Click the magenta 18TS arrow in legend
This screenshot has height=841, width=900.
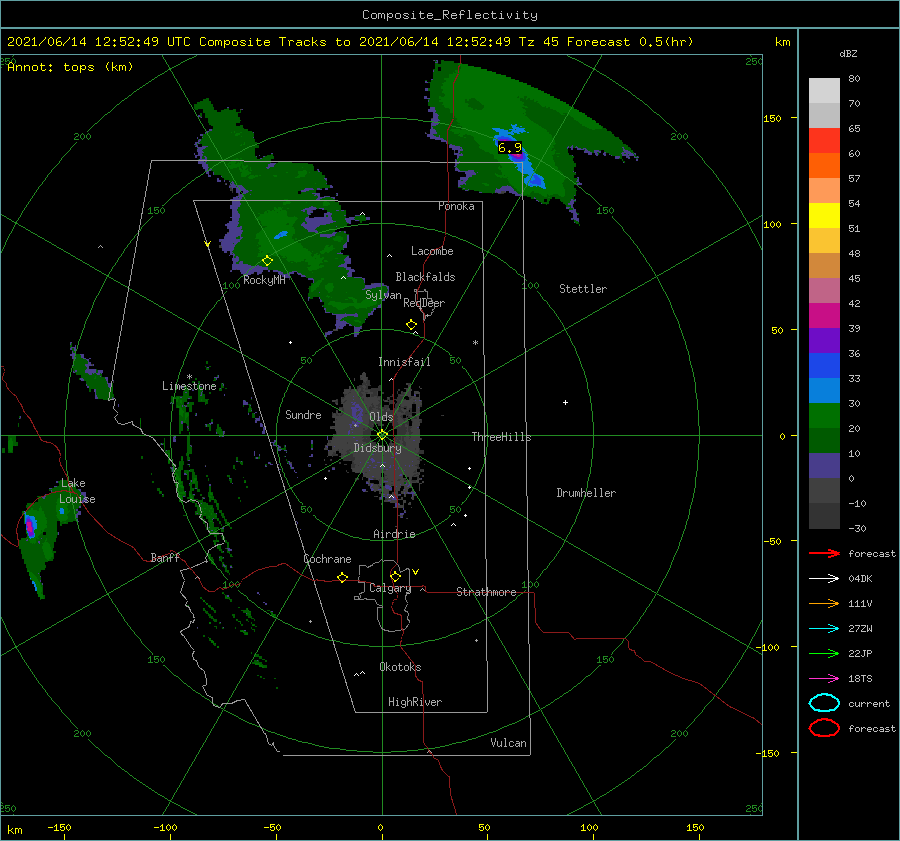tap(824, 679)
